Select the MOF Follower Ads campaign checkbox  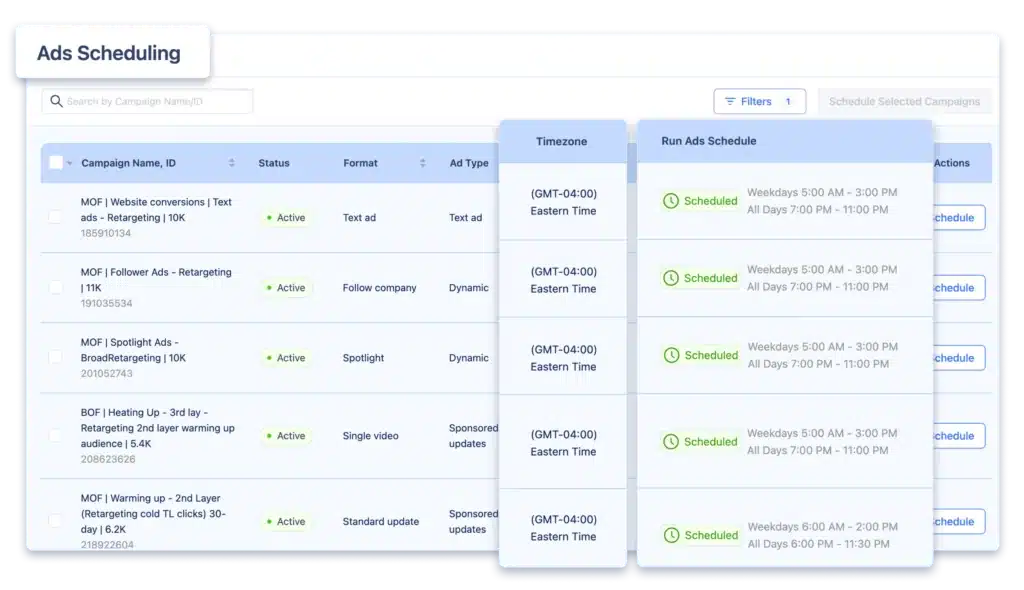tap(56, 288)
